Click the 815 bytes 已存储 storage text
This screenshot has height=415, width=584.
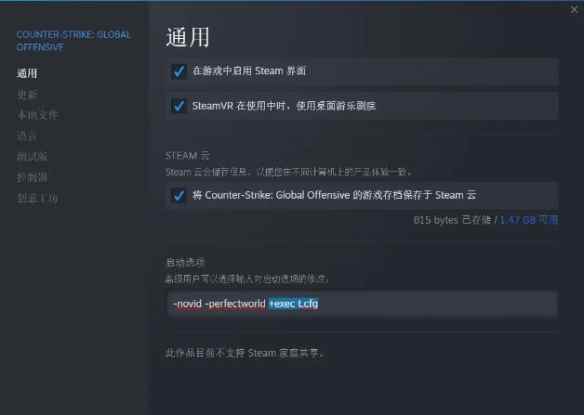click(452, 220)
